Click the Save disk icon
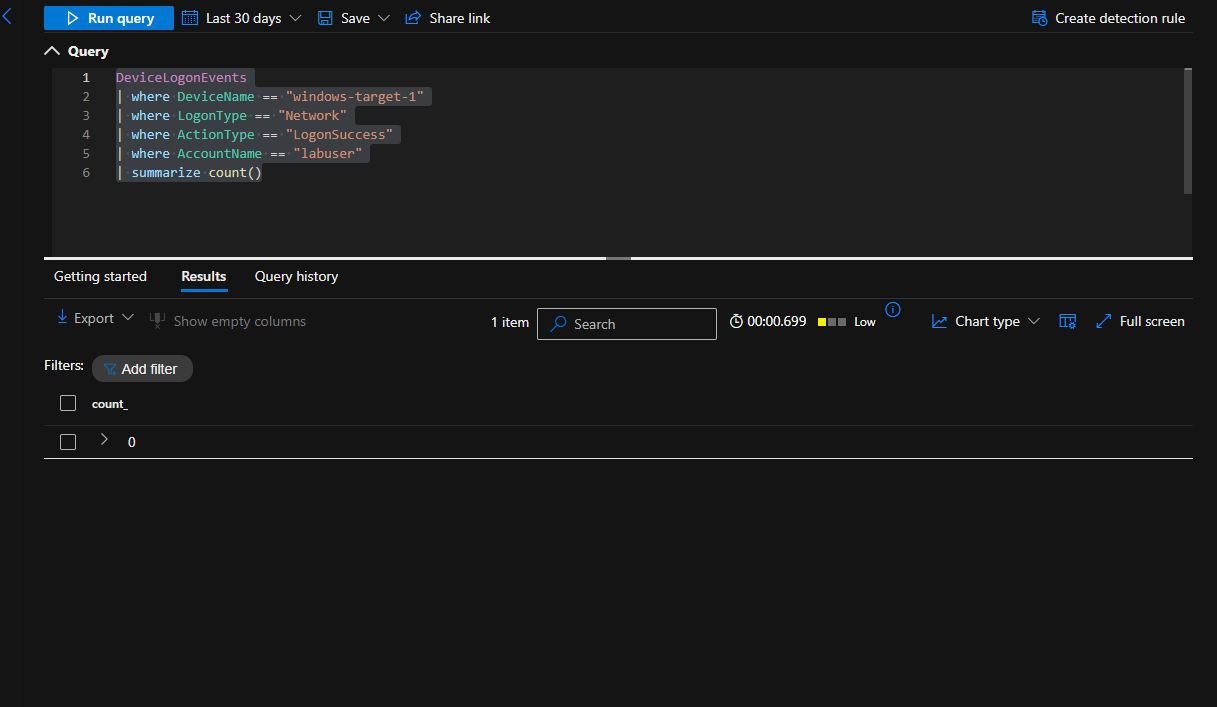The image size is (1217, 707). 325,18
